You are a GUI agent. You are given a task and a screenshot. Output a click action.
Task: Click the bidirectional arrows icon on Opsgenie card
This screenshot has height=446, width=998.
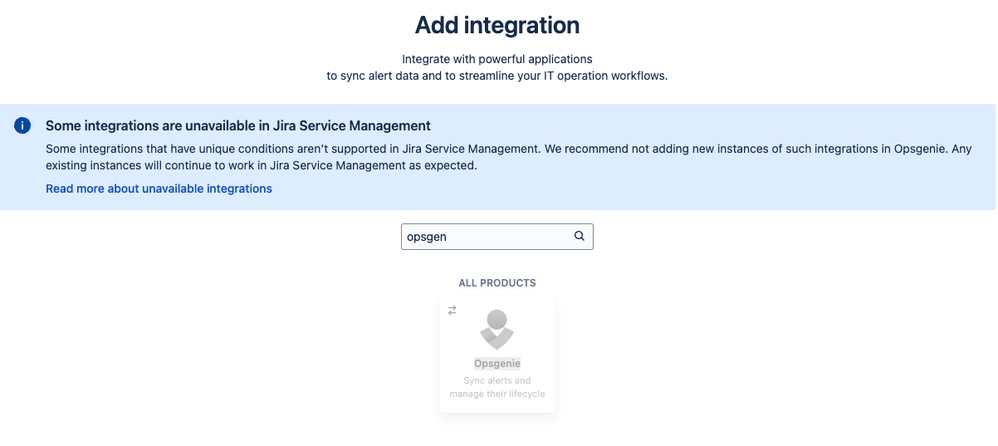(452, 310)
